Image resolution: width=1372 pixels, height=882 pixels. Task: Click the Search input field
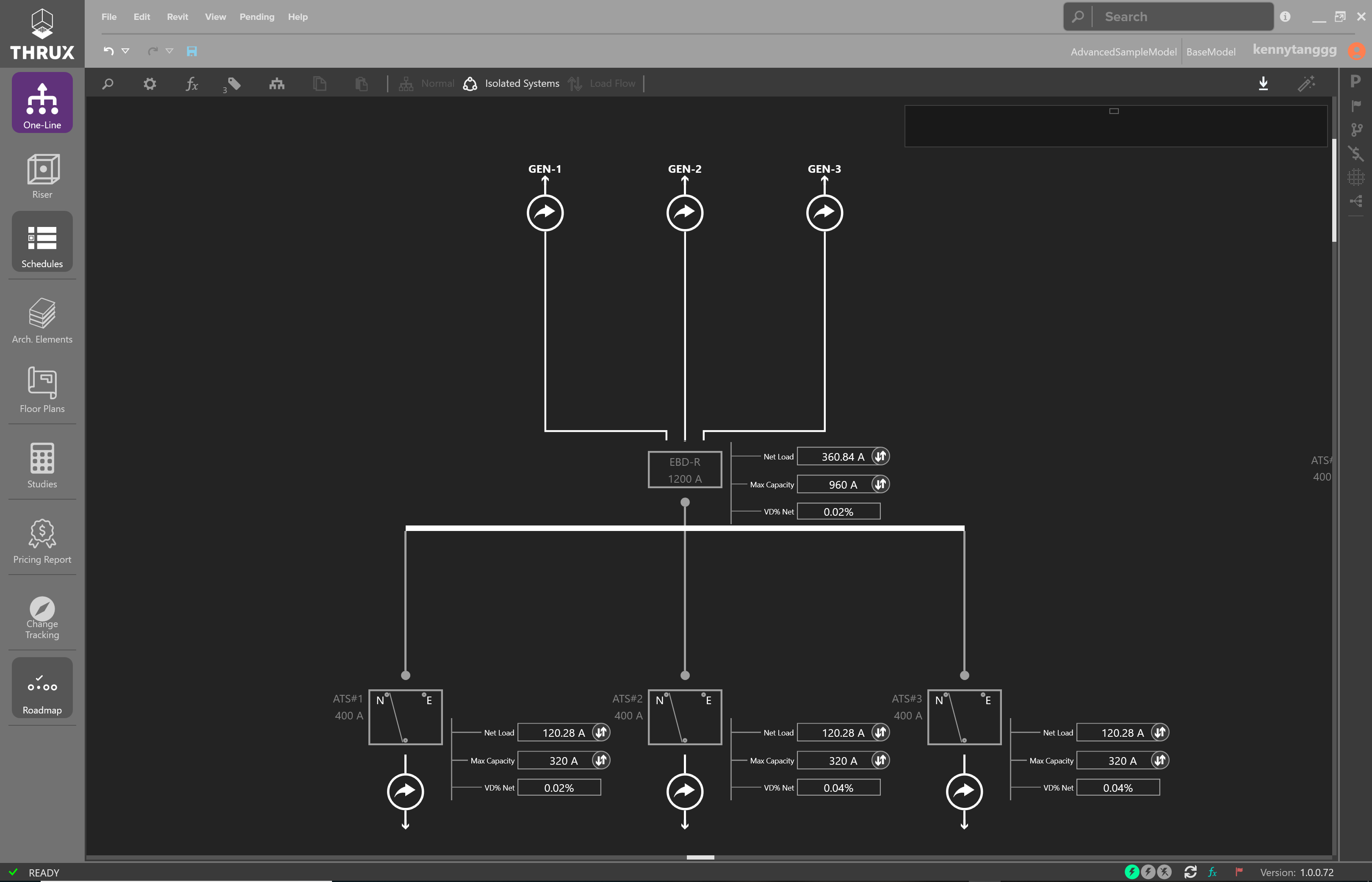[x=1168, y=17]
